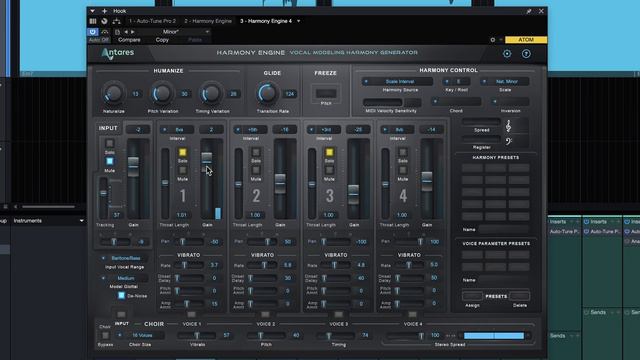640x360 pixels.
Task: Switch to the 1 - Auto-Tune Pro 2 tab
Action: pyautogui.click(x=152, y=21)
